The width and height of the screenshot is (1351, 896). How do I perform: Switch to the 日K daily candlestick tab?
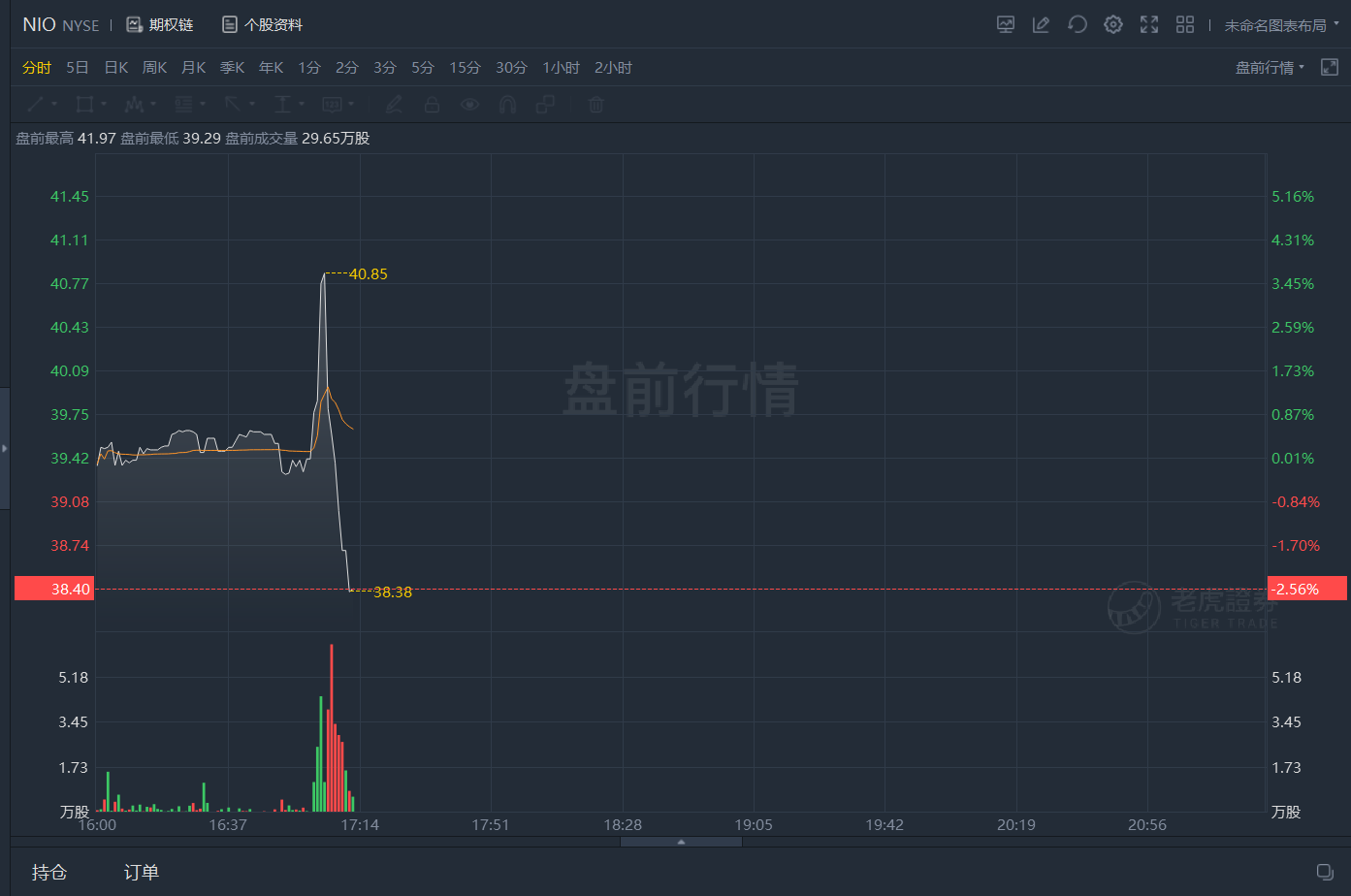pyautogui.click(x=116, y=68)
